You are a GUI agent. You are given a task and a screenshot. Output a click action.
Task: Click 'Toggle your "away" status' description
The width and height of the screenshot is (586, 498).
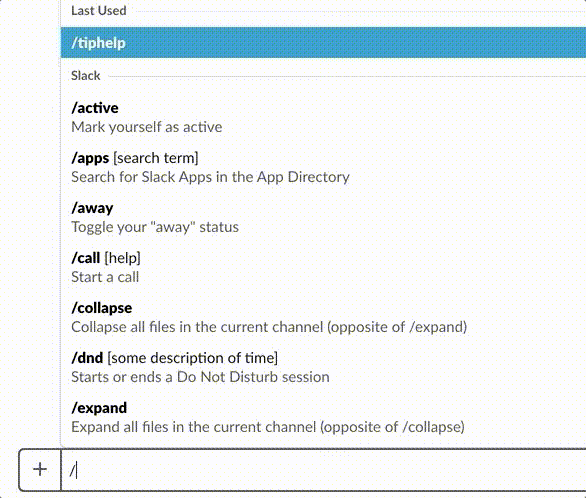155,227
